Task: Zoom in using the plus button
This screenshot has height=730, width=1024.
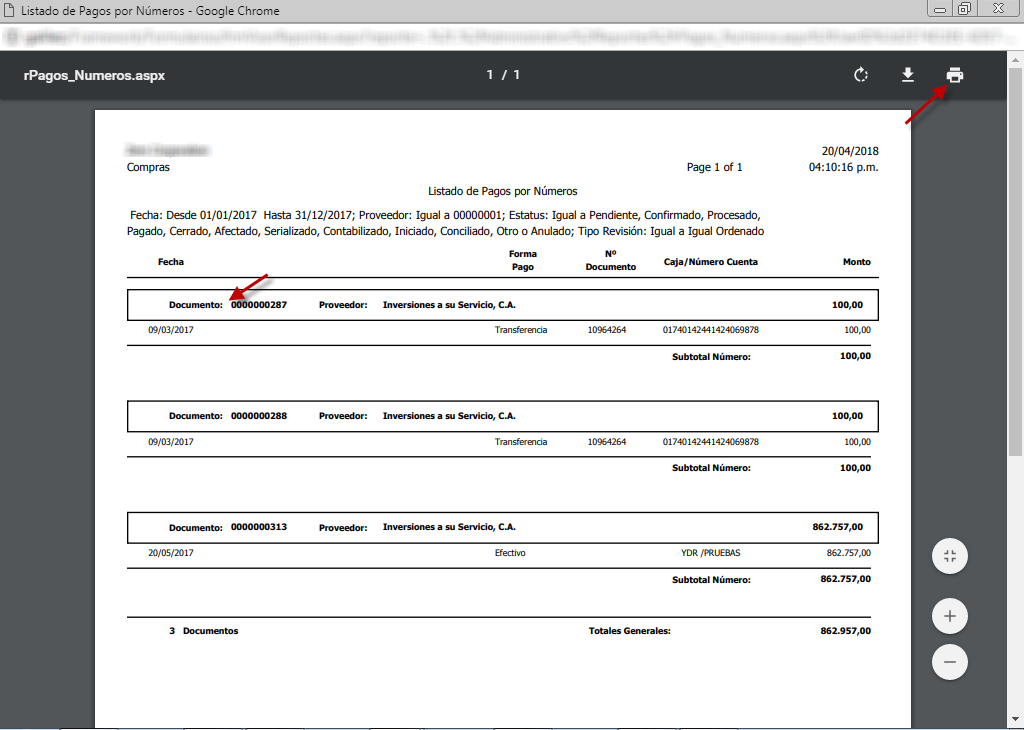Action: pyautogui.click(x=949, y=616)
